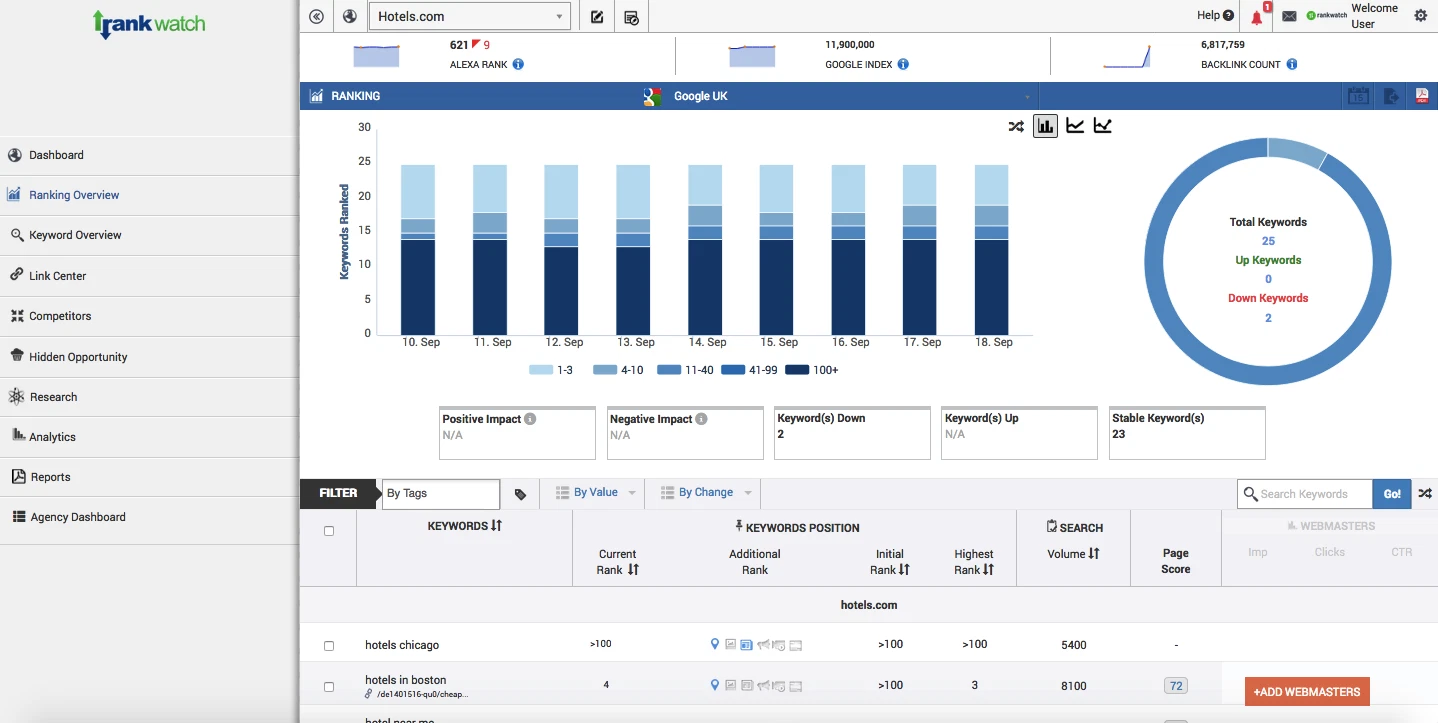Screen dimensions: 1438x723
Task: Toggle the 4-10 legend series
Action: 619,370
